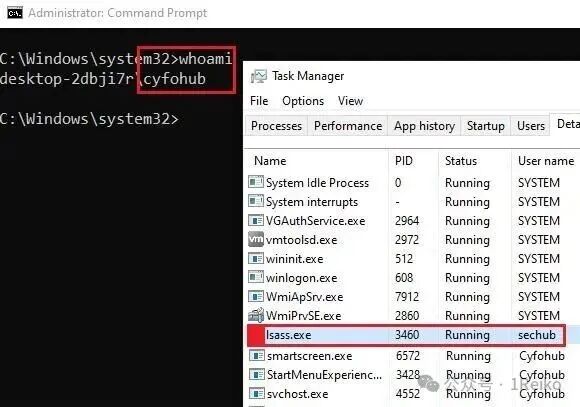The image size is (580, 407).
Task: Click the red lsass.exe icon square
Action: pos(256,335)
